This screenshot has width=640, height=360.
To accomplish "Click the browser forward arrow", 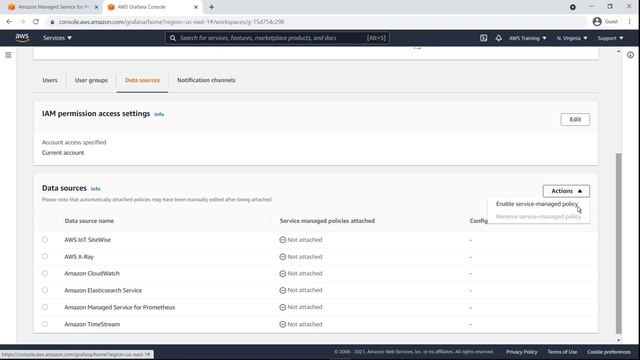I will point(22,22).
